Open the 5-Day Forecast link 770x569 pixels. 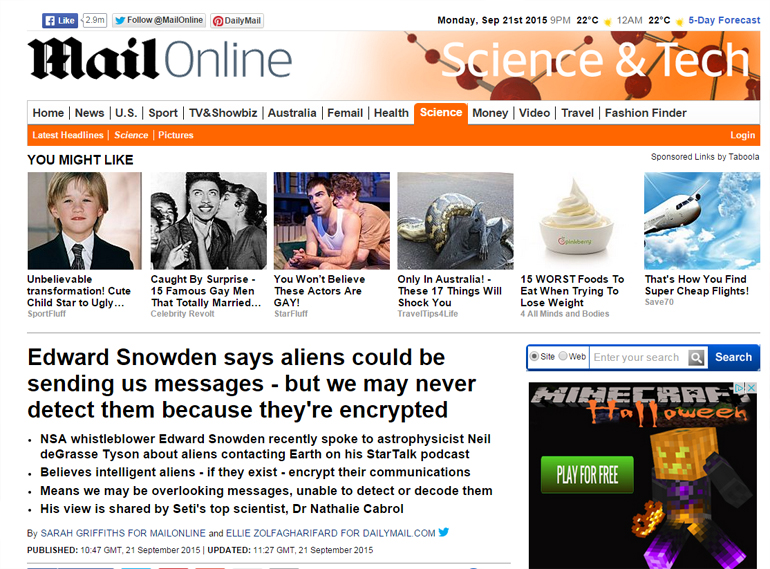click(x=724, y=20)
